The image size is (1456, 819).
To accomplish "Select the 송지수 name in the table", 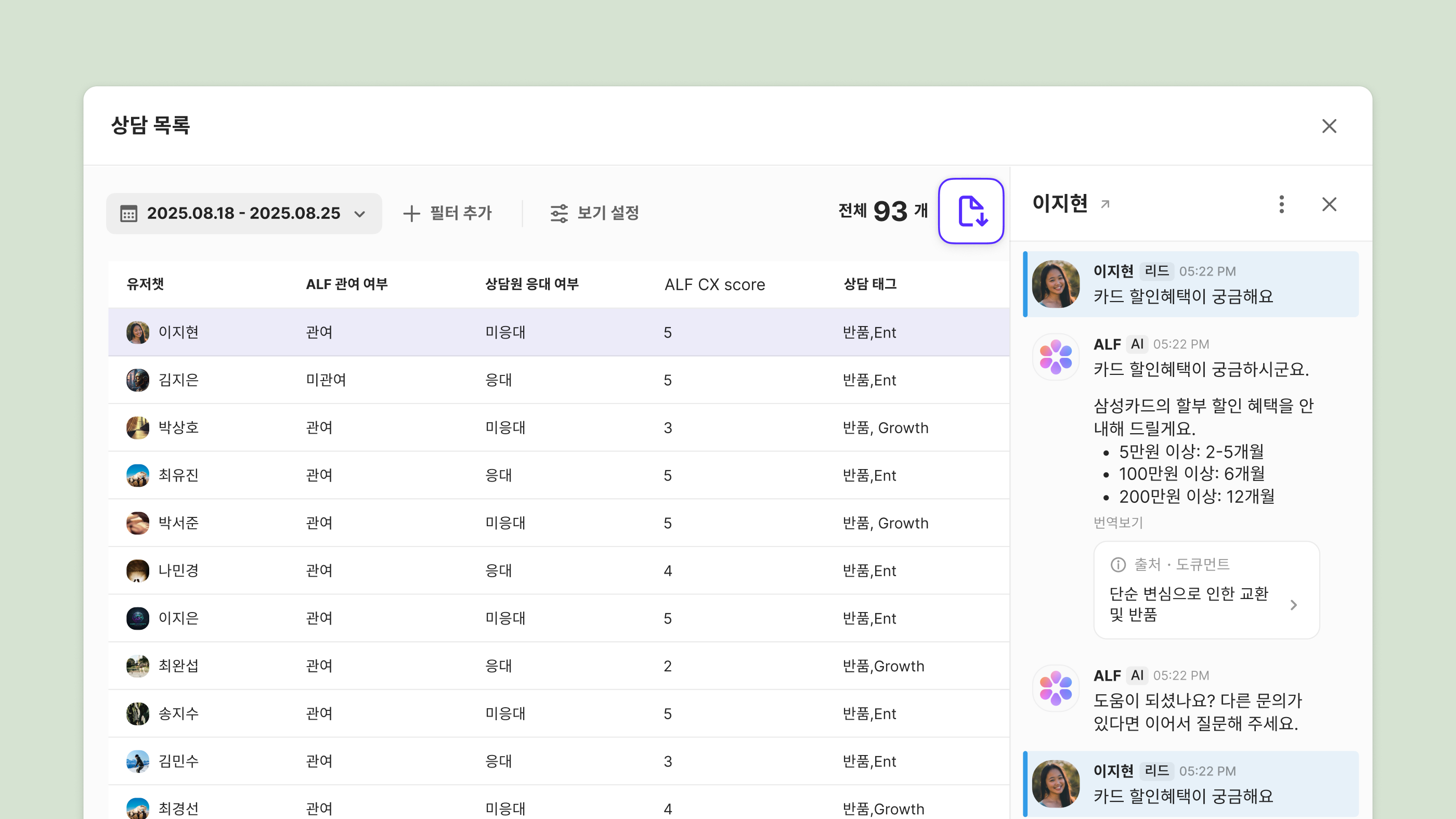I will [178, 714].
